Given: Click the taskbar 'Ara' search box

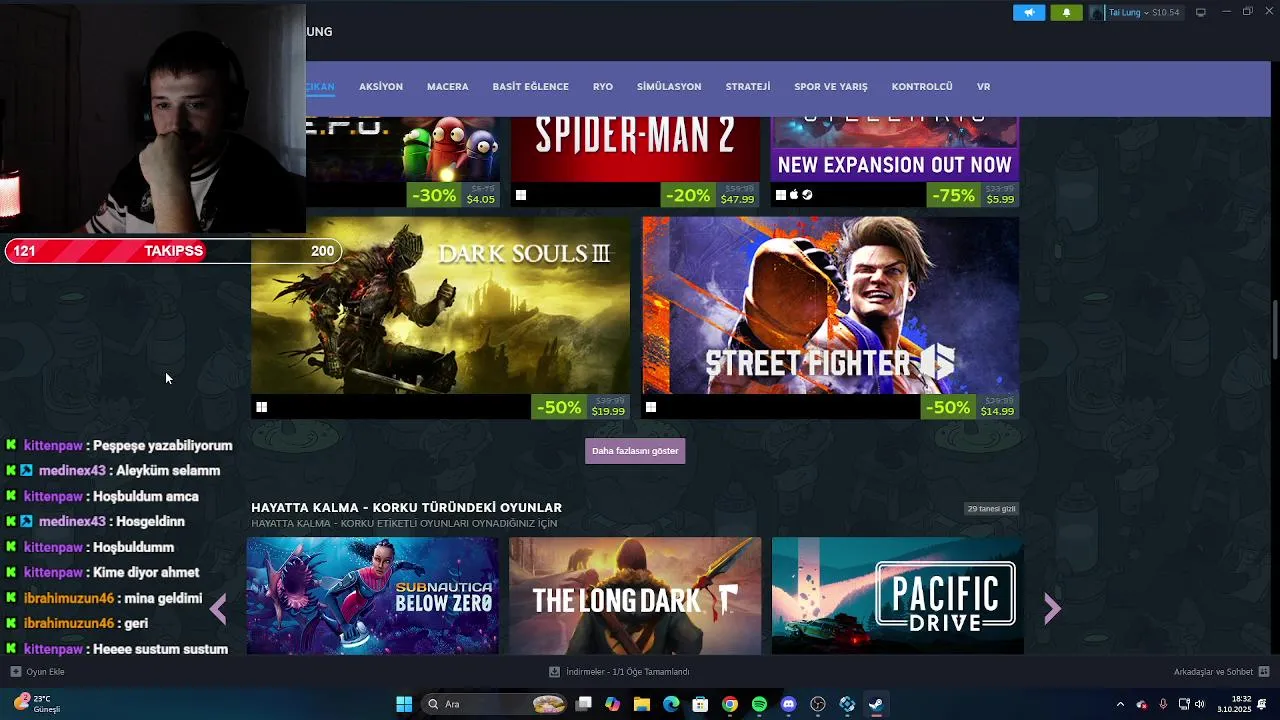Looking at the screenshot, I should 495,704.
